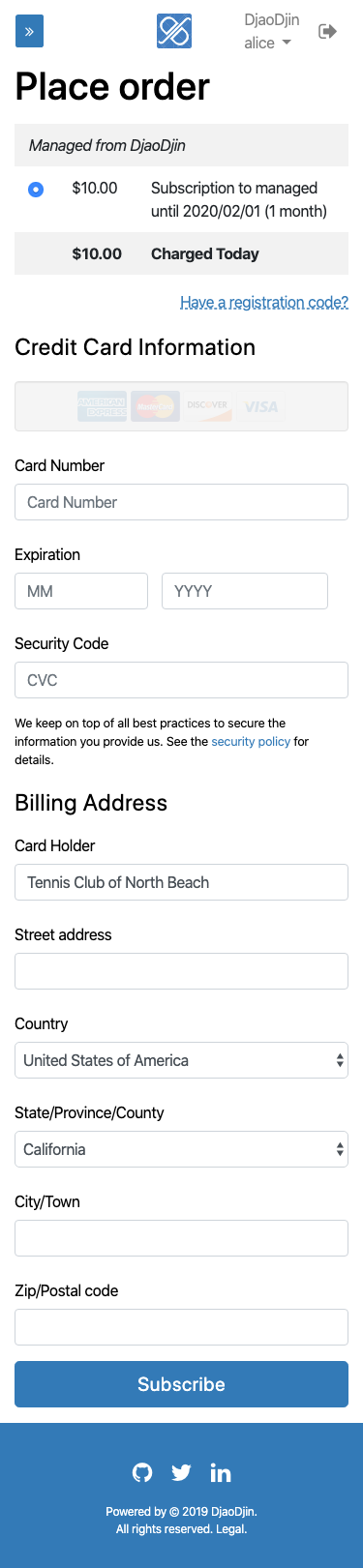
Task: Expand the State/Province/County dropdown
Action: [x=181, y=1149]
